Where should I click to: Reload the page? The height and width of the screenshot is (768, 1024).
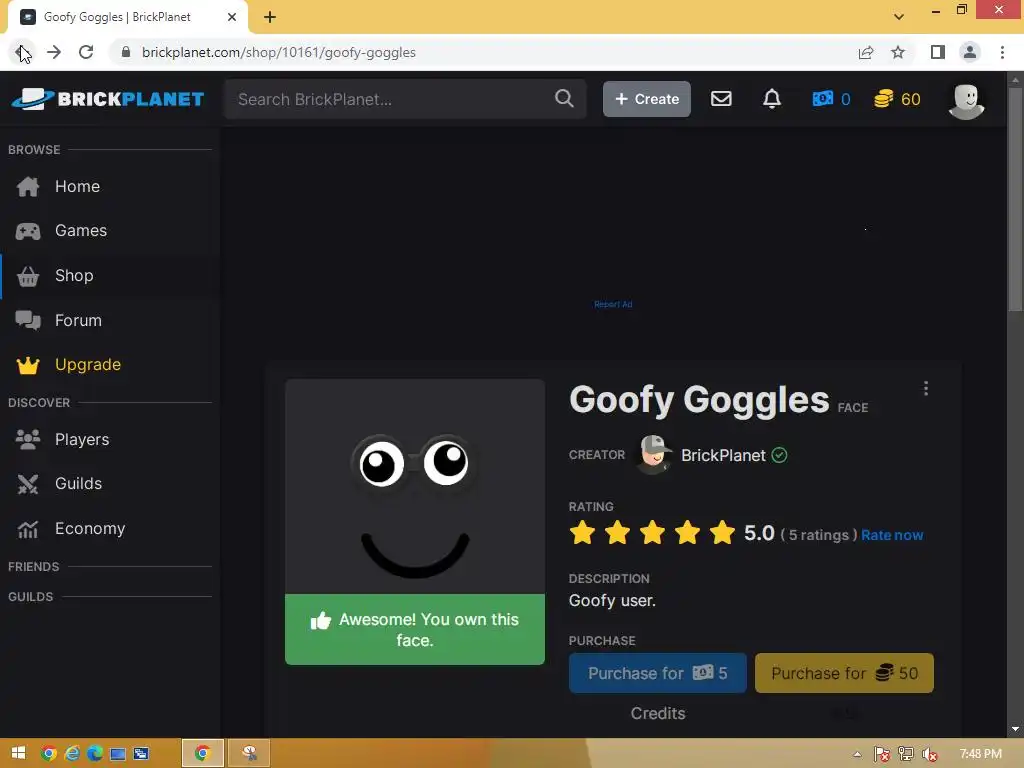(86, 52)
